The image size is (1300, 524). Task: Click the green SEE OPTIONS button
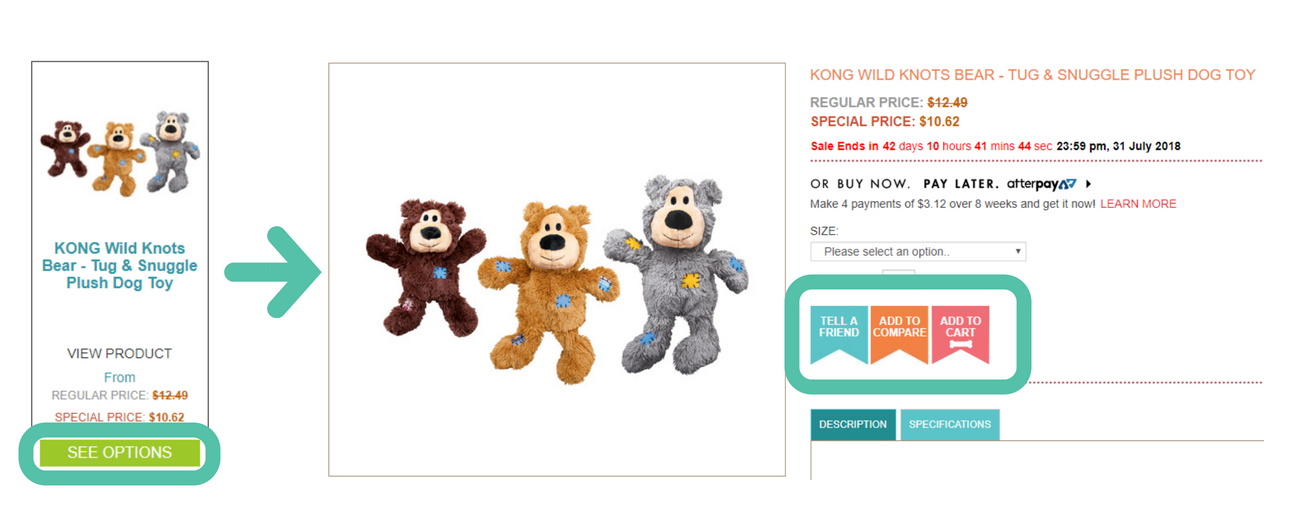pyautogui.click(x=119, y=452)
